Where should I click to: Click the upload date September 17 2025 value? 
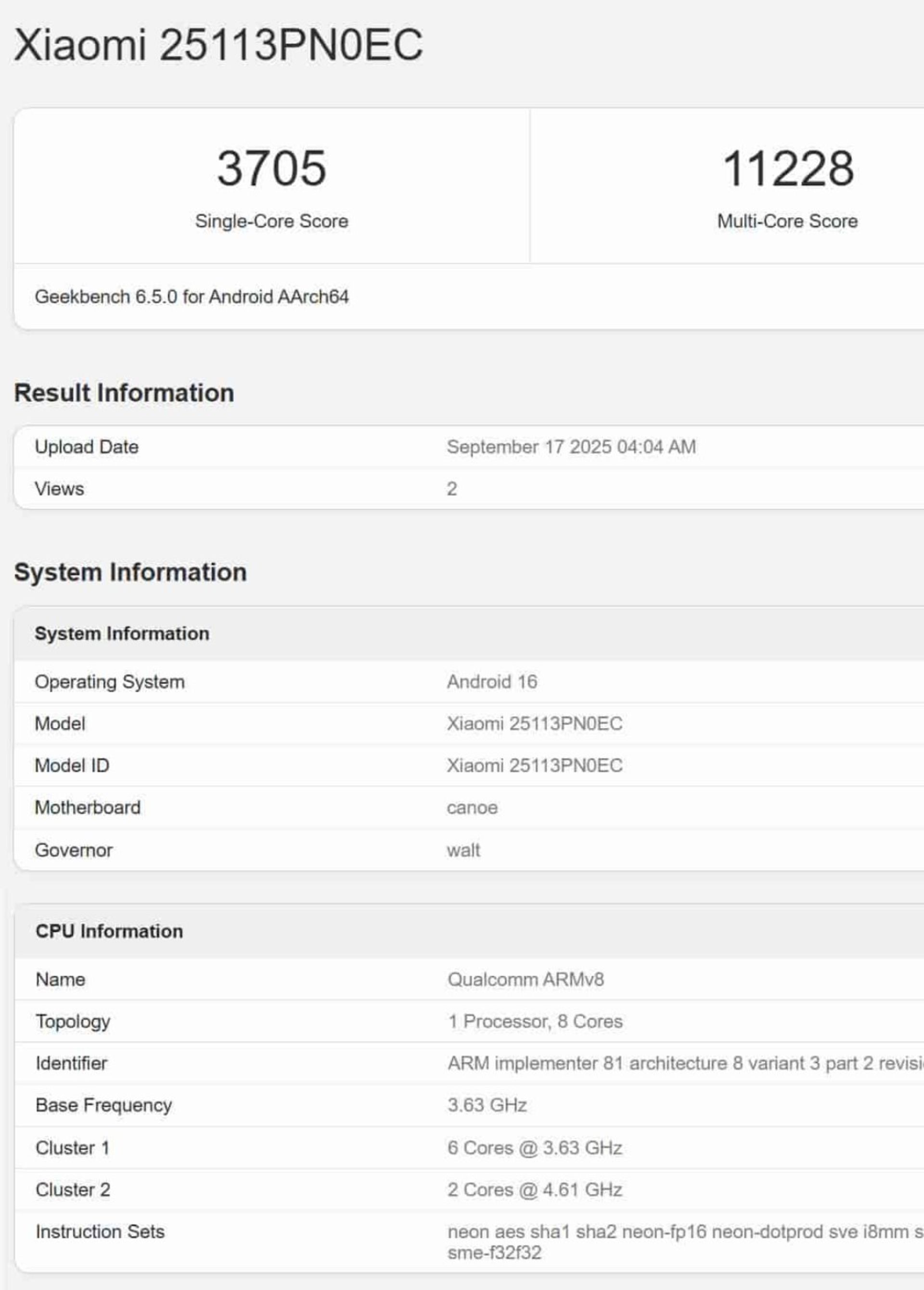(571, 447)
